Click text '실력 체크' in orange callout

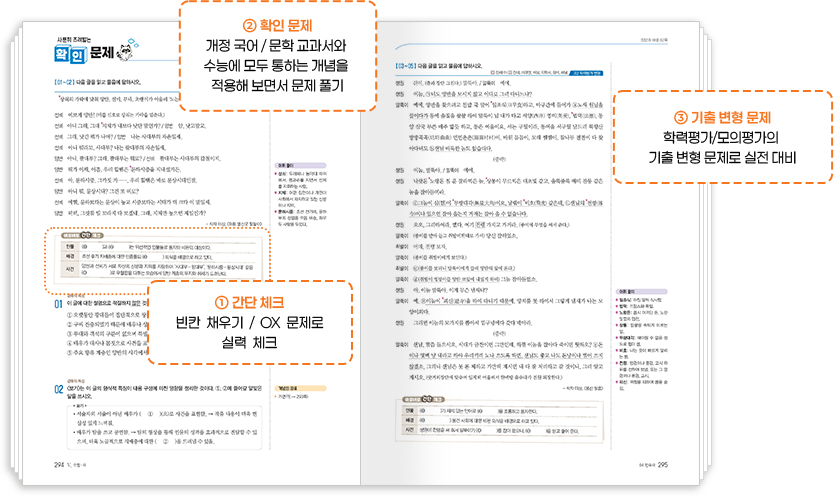[x=249, y=343]
